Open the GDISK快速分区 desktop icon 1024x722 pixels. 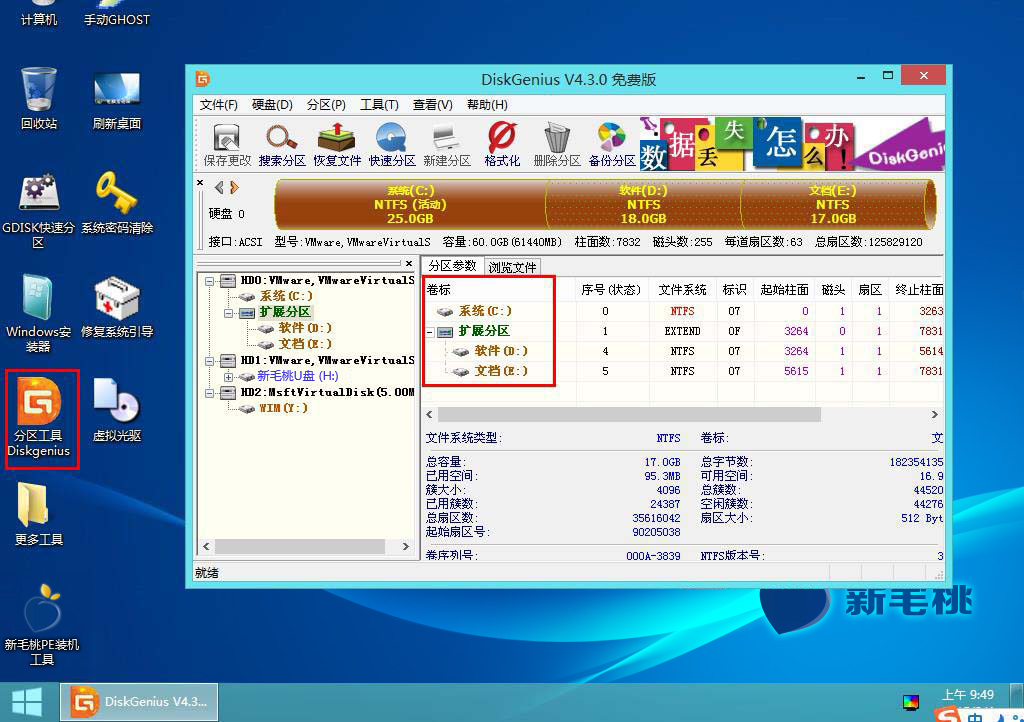tap(39, 210)
